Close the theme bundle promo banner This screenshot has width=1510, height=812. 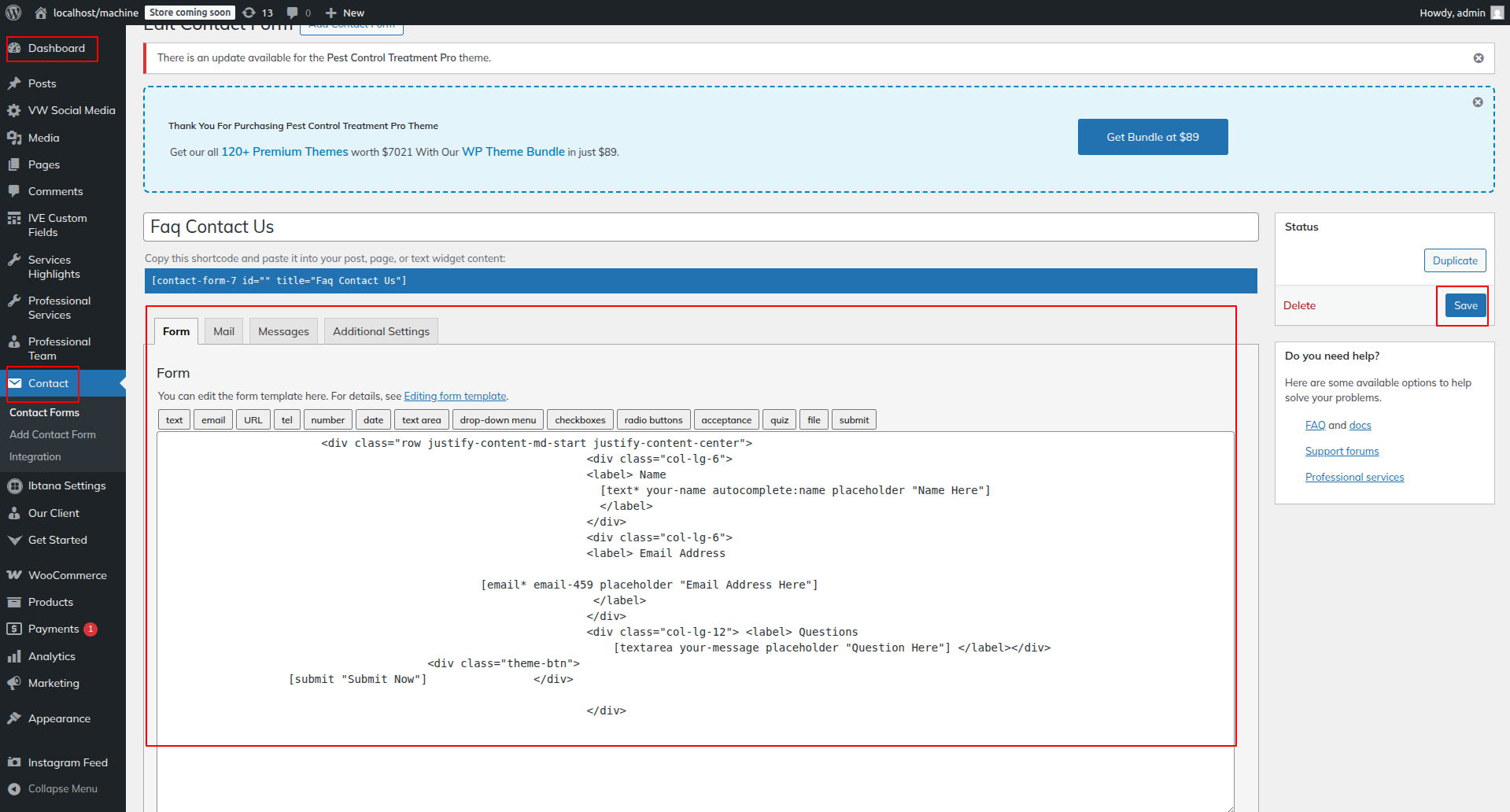(1477, 102)
